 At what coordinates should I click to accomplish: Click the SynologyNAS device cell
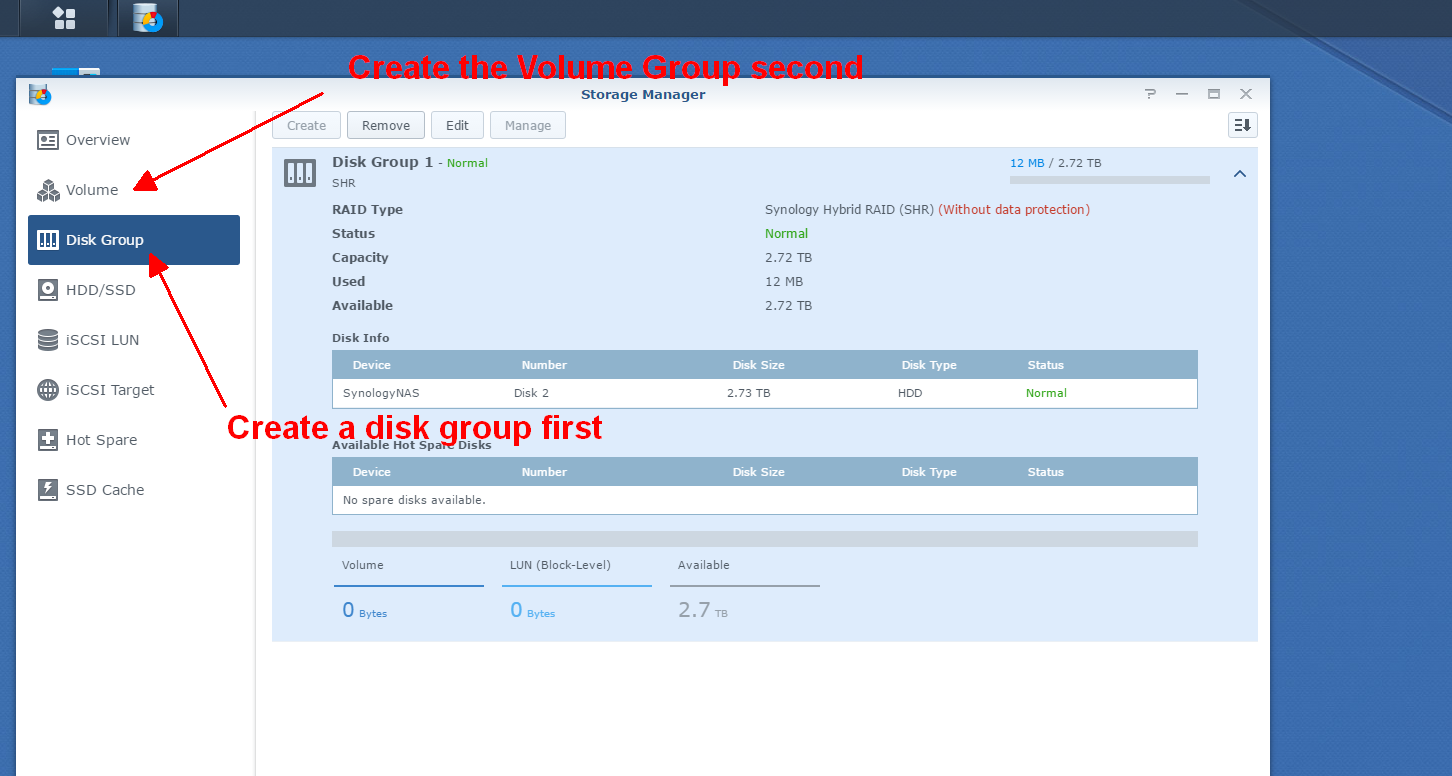point(381,393)
